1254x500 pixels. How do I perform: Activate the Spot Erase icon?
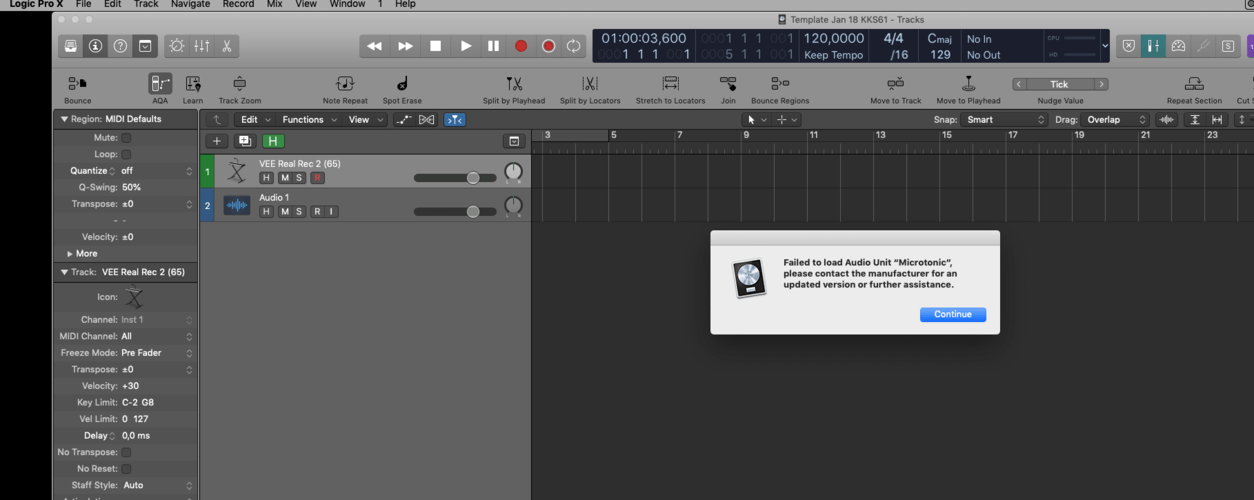coord(402,84)
